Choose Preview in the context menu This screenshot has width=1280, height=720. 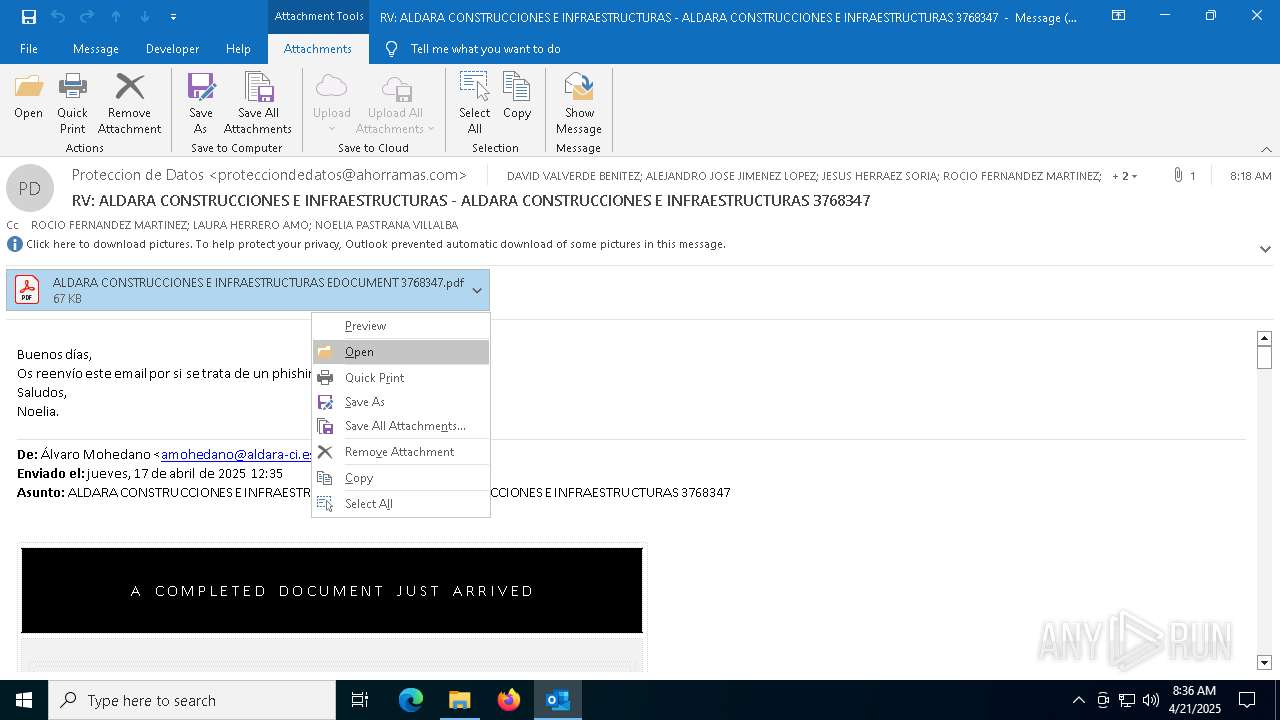point(401,326)
